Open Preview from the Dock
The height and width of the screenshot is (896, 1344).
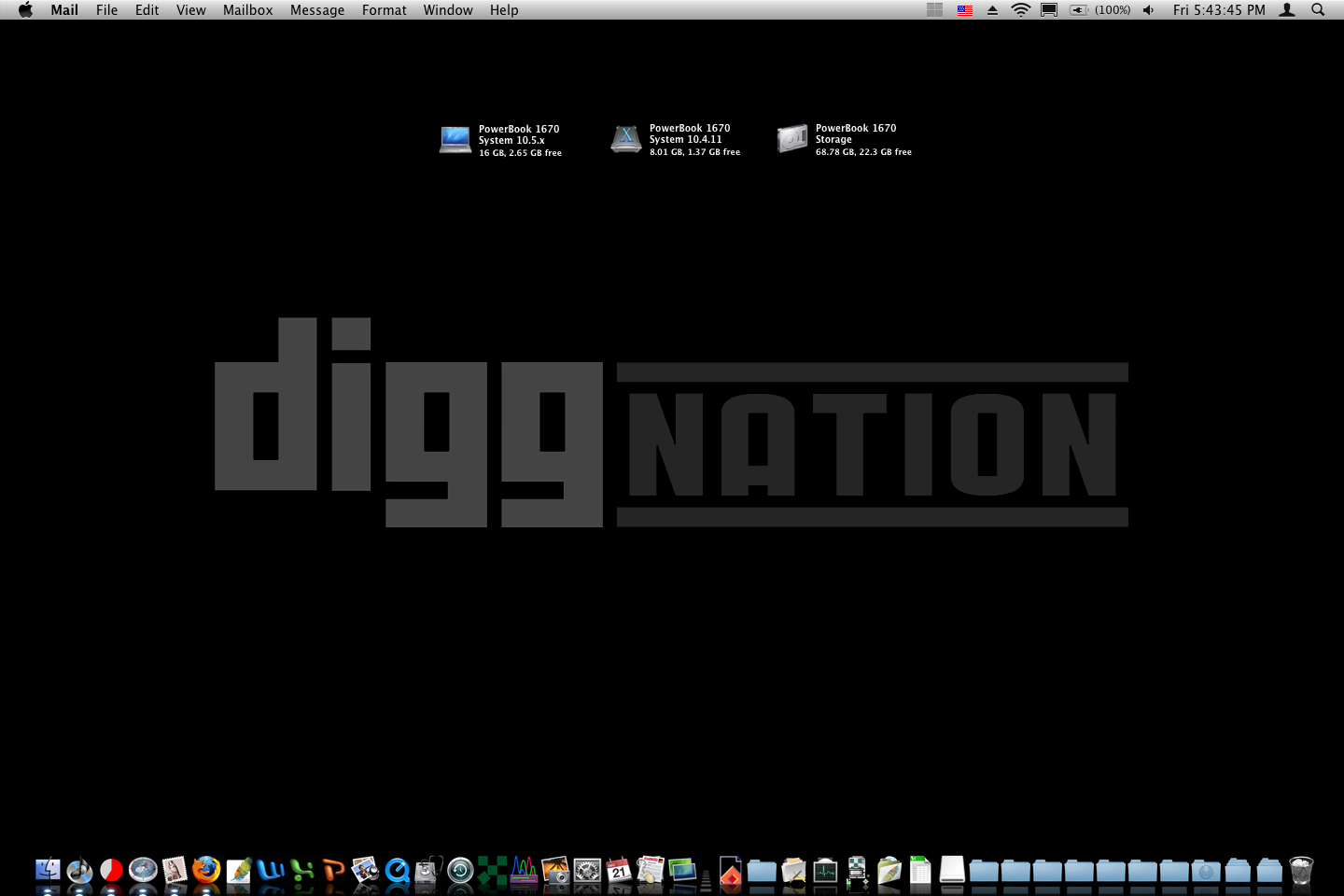(365, 871)
